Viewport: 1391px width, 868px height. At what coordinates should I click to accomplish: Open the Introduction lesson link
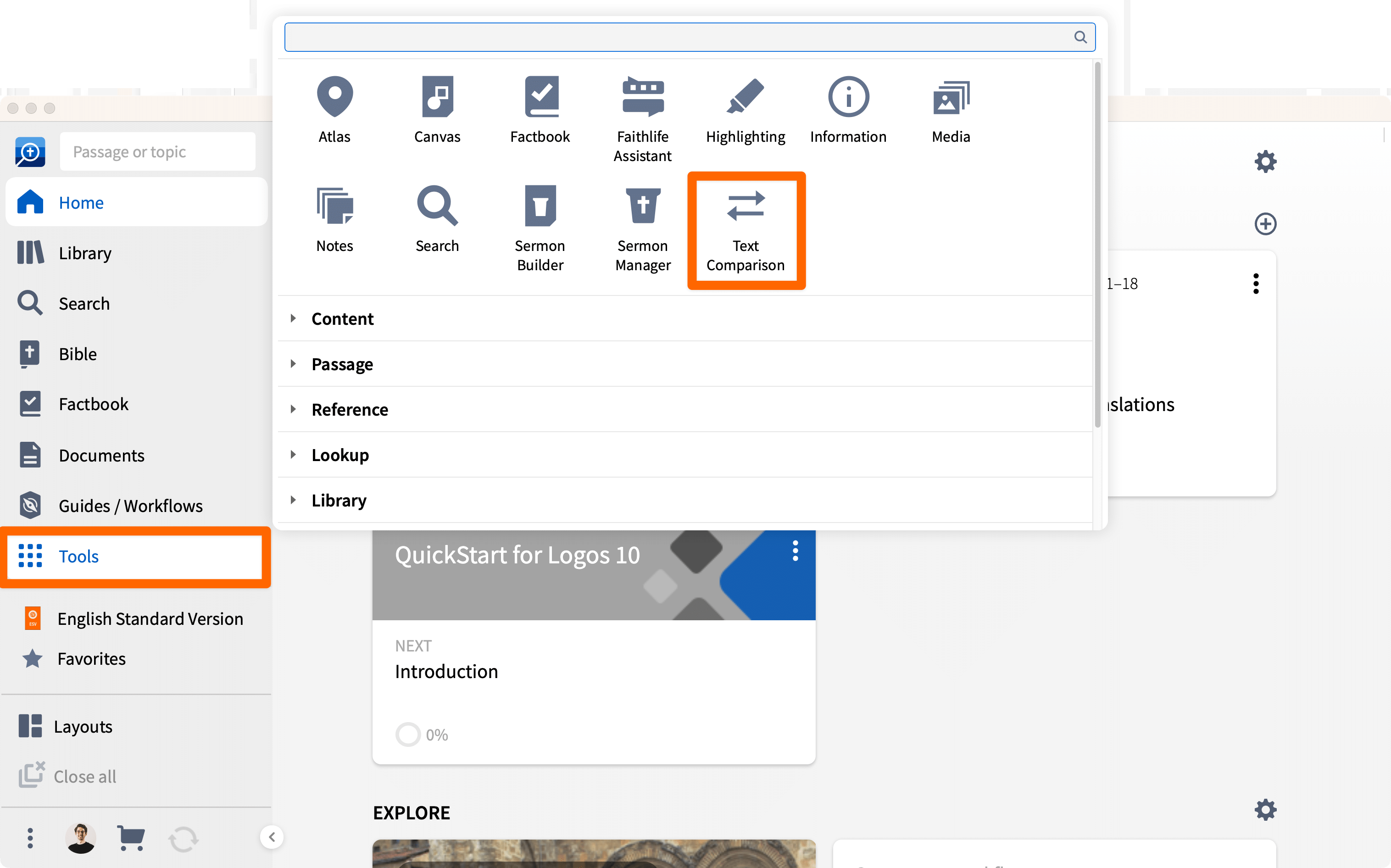point(446,671)
